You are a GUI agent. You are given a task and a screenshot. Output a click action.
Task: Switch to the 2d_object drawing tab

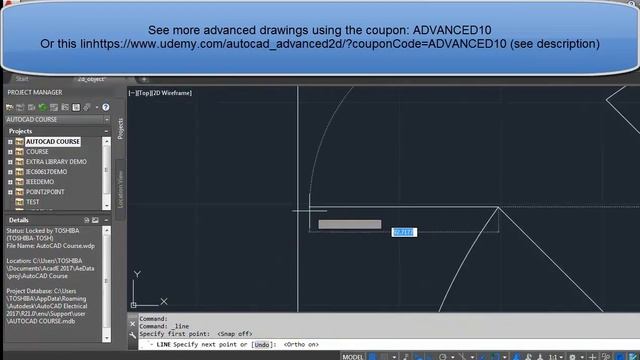pos(91,79)
